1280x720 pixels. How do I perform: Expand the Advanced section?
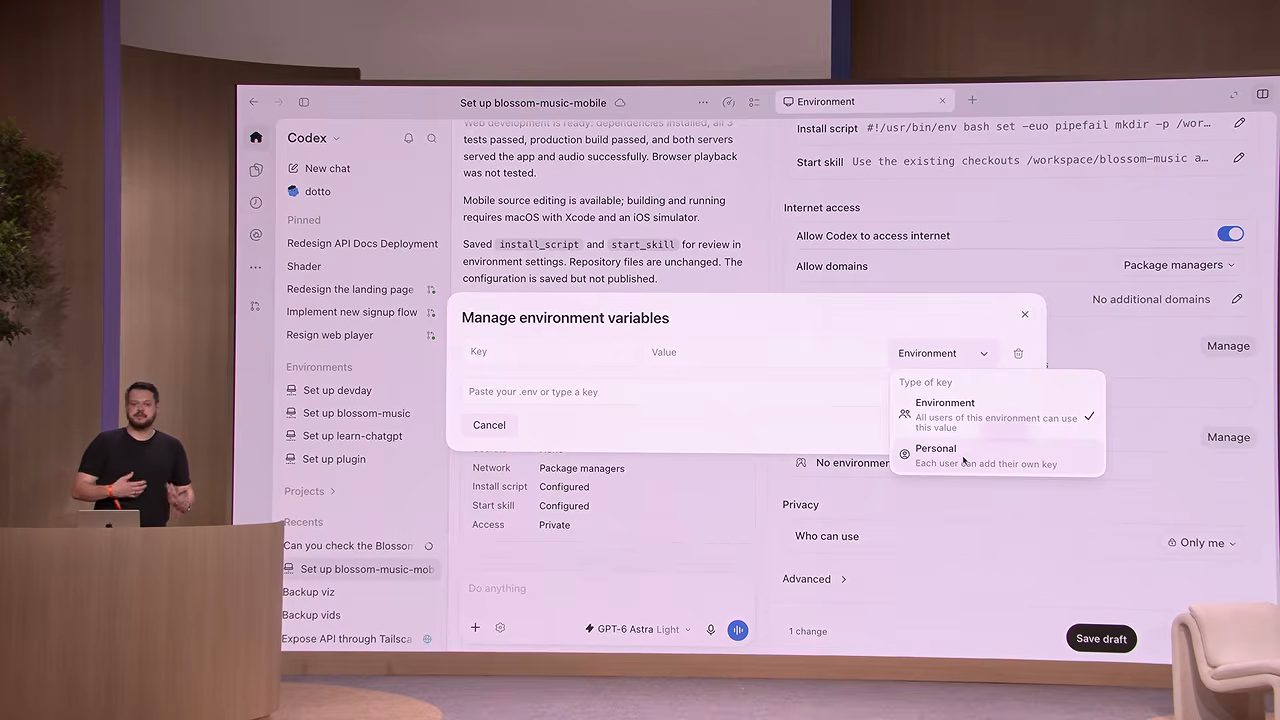814,579
